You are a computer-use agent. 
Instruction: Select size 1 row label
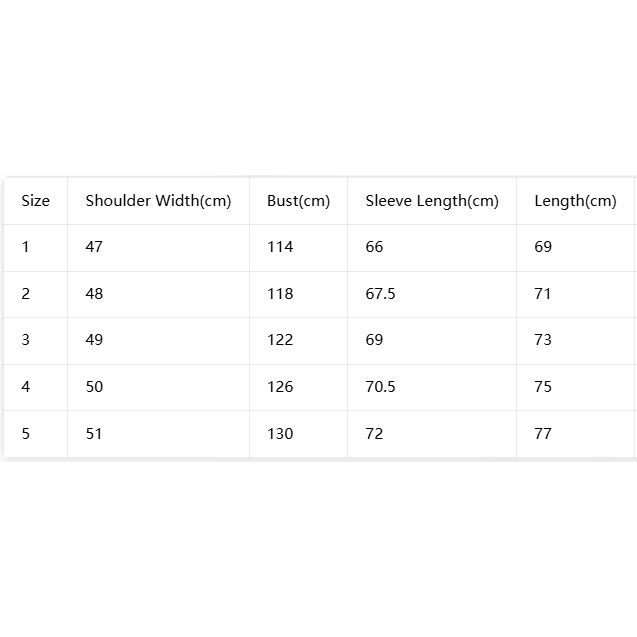click(25, 247)
